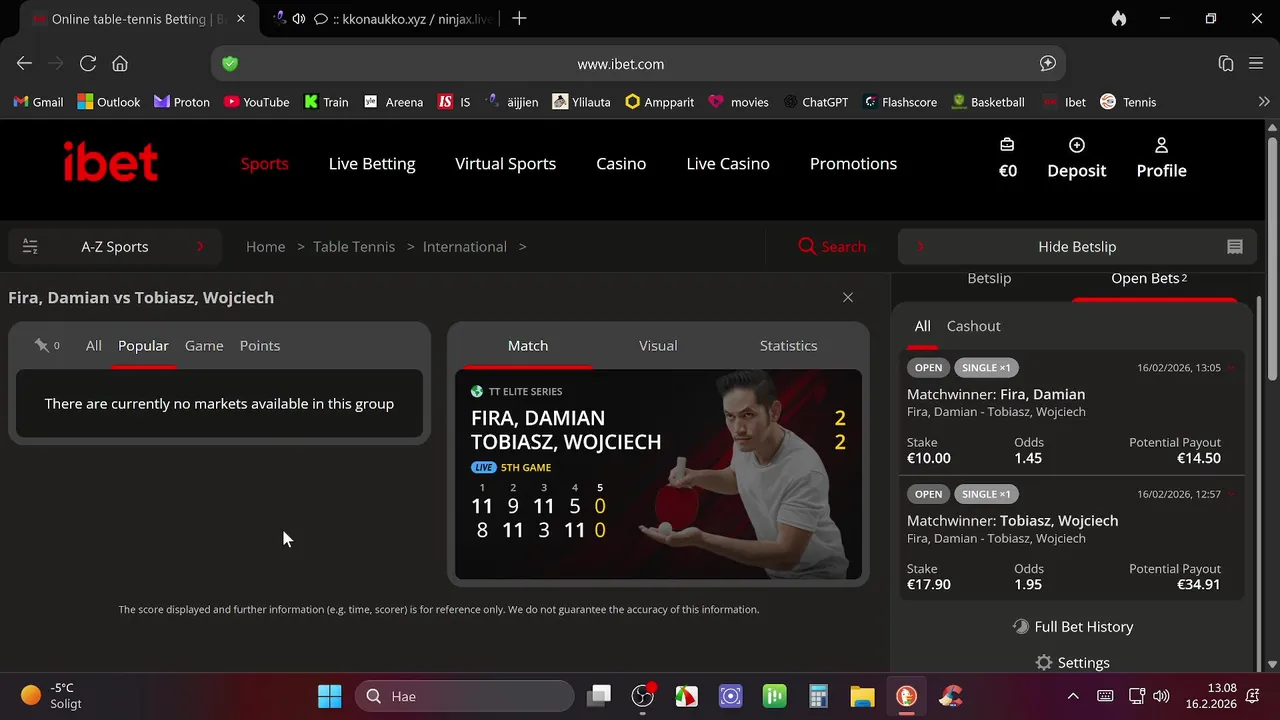1280x720 pixels.
Task: Switch to the Betslip tab
Action: [989, 279]
